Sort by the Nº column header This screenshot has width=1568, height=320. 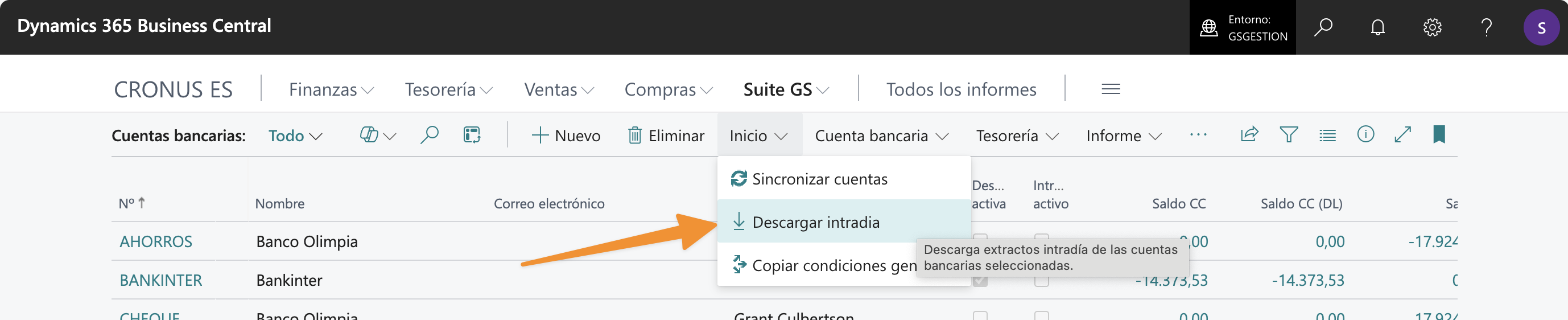coord(131,203)
